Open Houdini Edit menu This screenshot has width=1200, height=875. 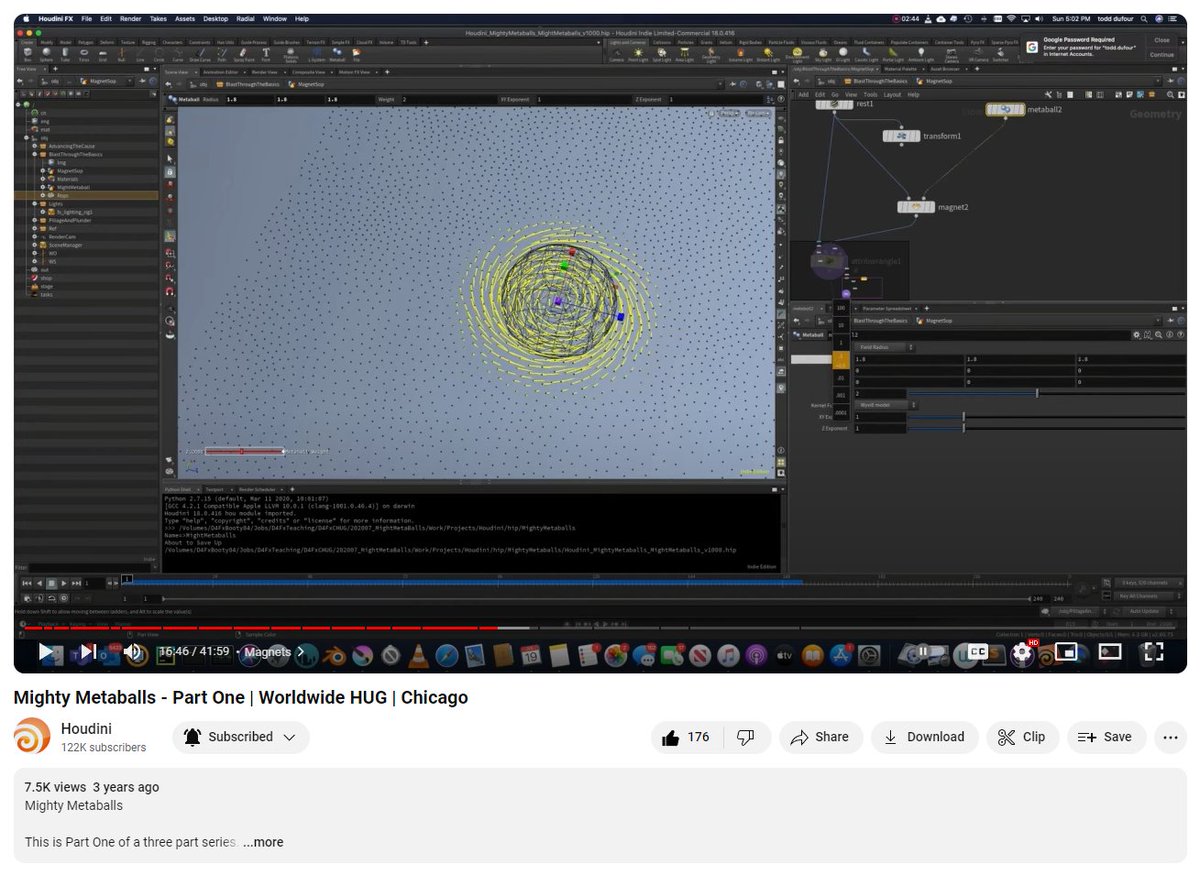click(106, 19)
